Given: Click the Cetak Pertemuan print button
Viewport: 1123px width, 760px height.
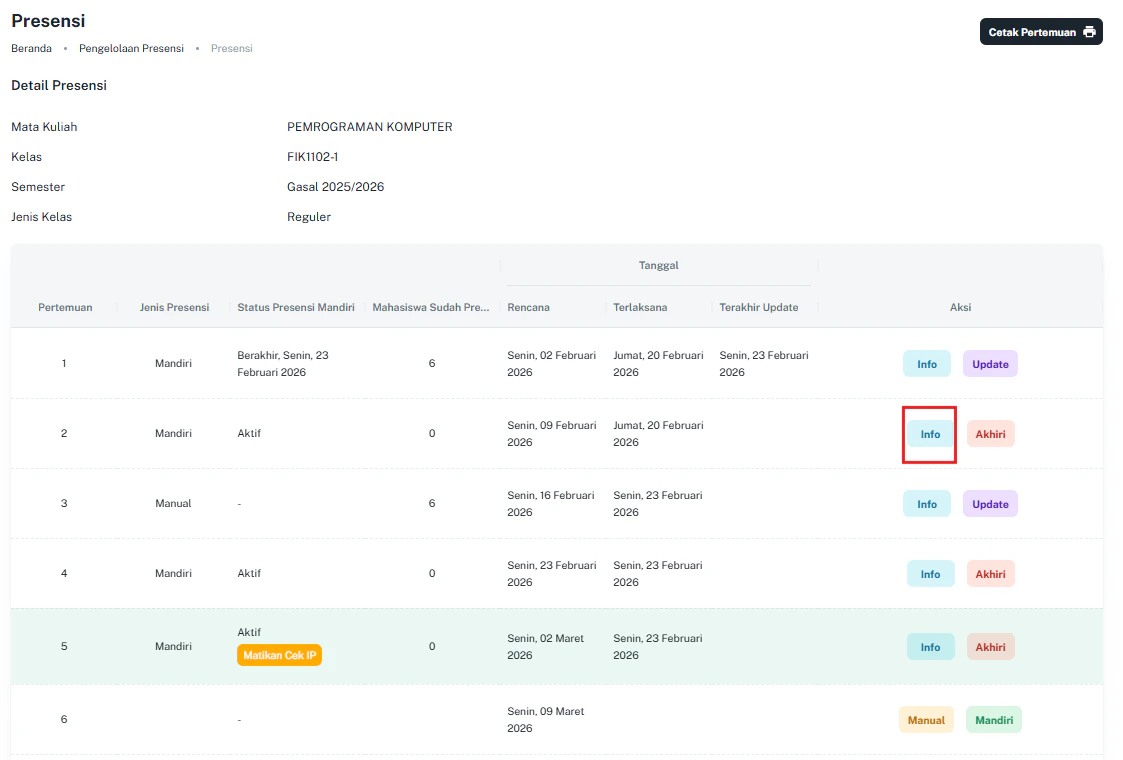Looking at the screenshot, I should 1041,32.
